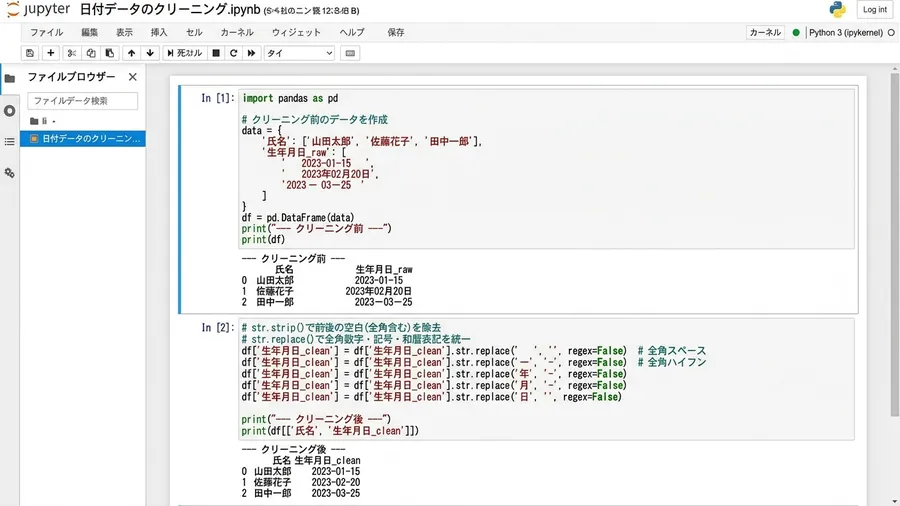Image resolution: width=900 pixels, height=506 pixels.
Task: Click the kernel idle circle indicator
Action: point(891,33)
